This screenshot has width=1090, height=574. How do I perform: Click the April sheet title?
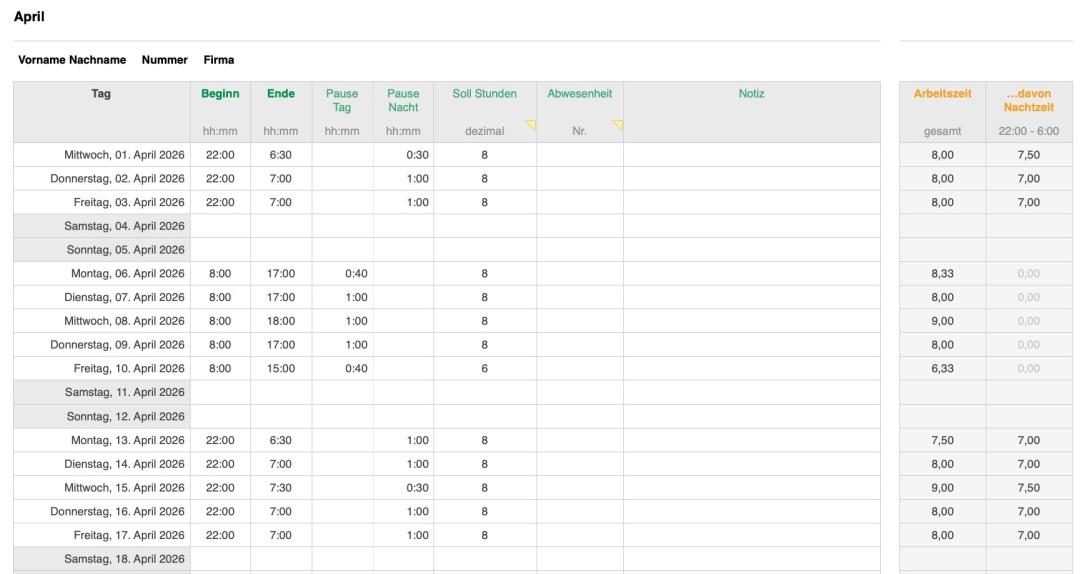point(29,17)
